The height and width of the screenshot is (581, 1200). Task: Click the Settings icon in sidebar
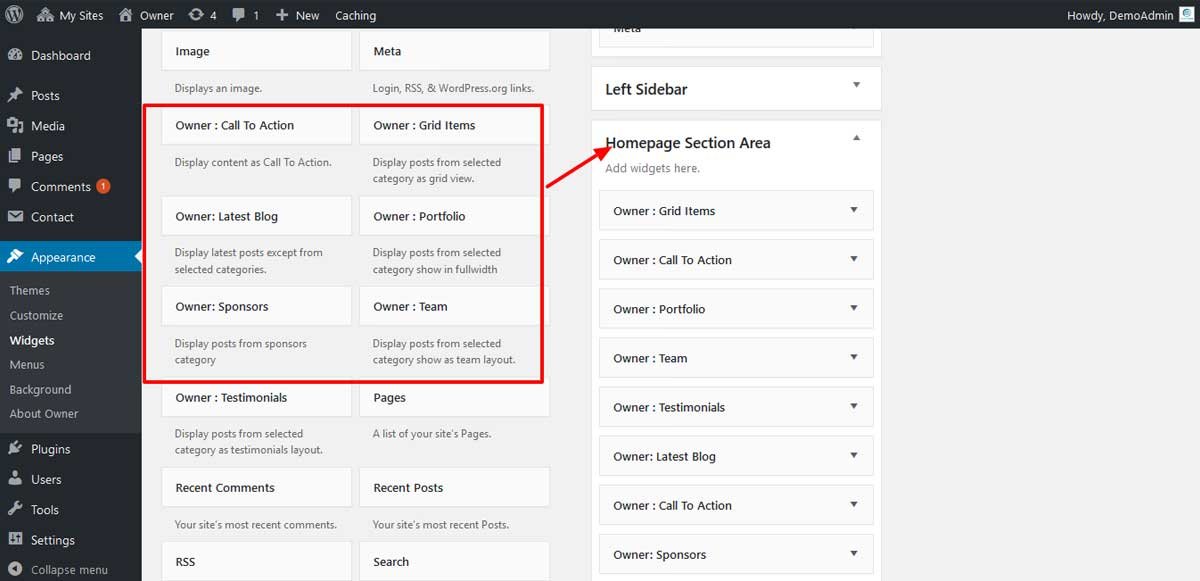pyautogui.click(x=15, y=539)
